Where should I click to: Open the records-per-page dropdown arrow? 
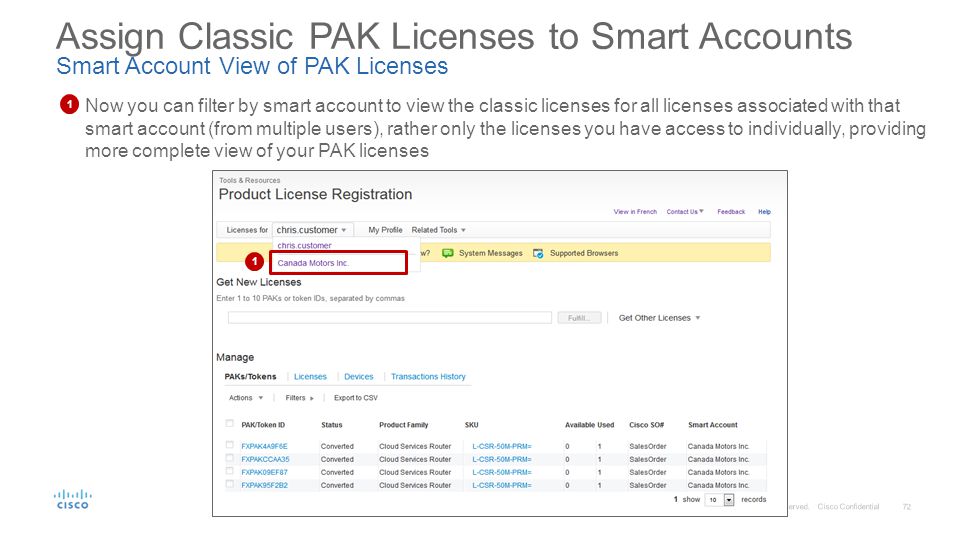tap(729, 500)
